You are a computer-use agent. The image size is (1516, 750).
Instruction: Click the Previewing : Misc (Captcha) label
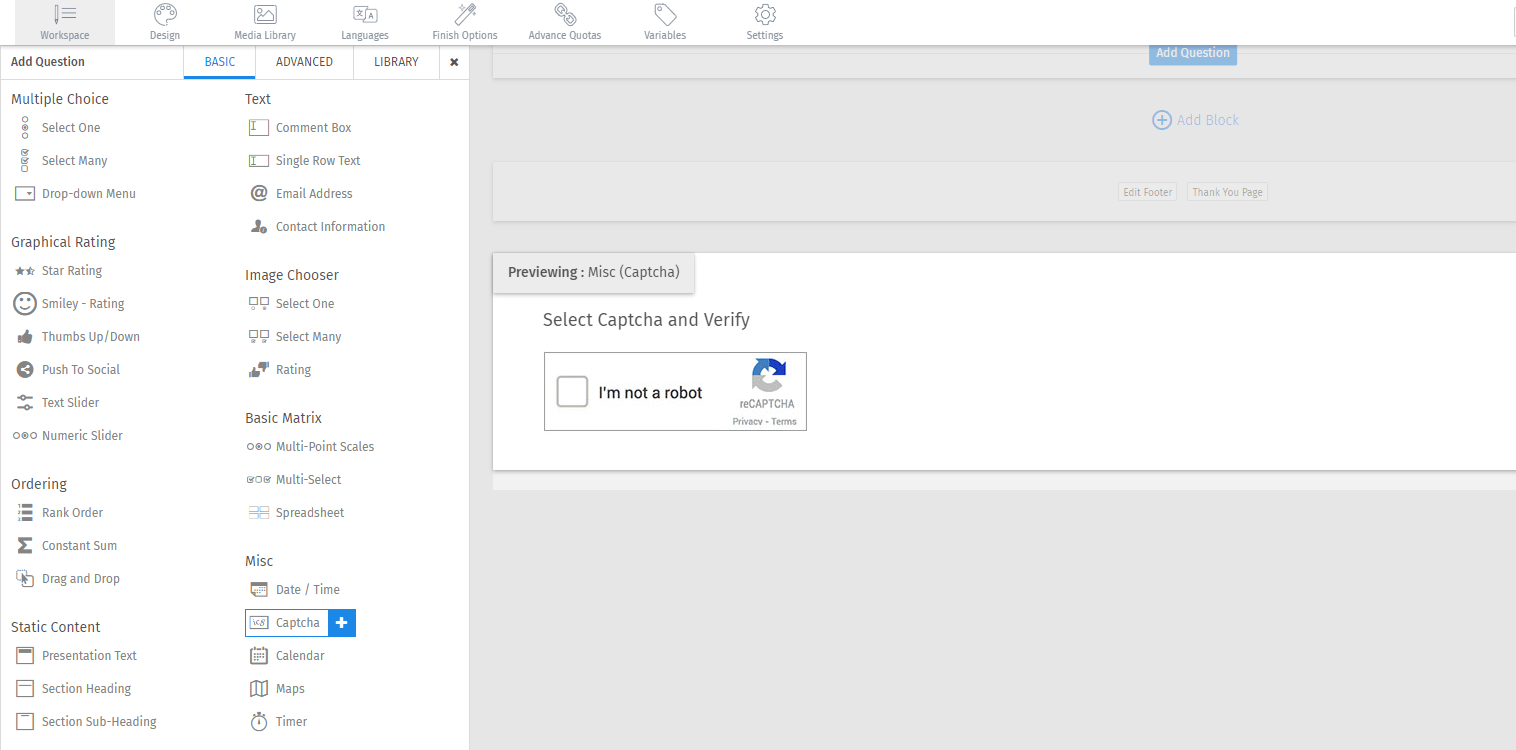(x=594, y=272)
